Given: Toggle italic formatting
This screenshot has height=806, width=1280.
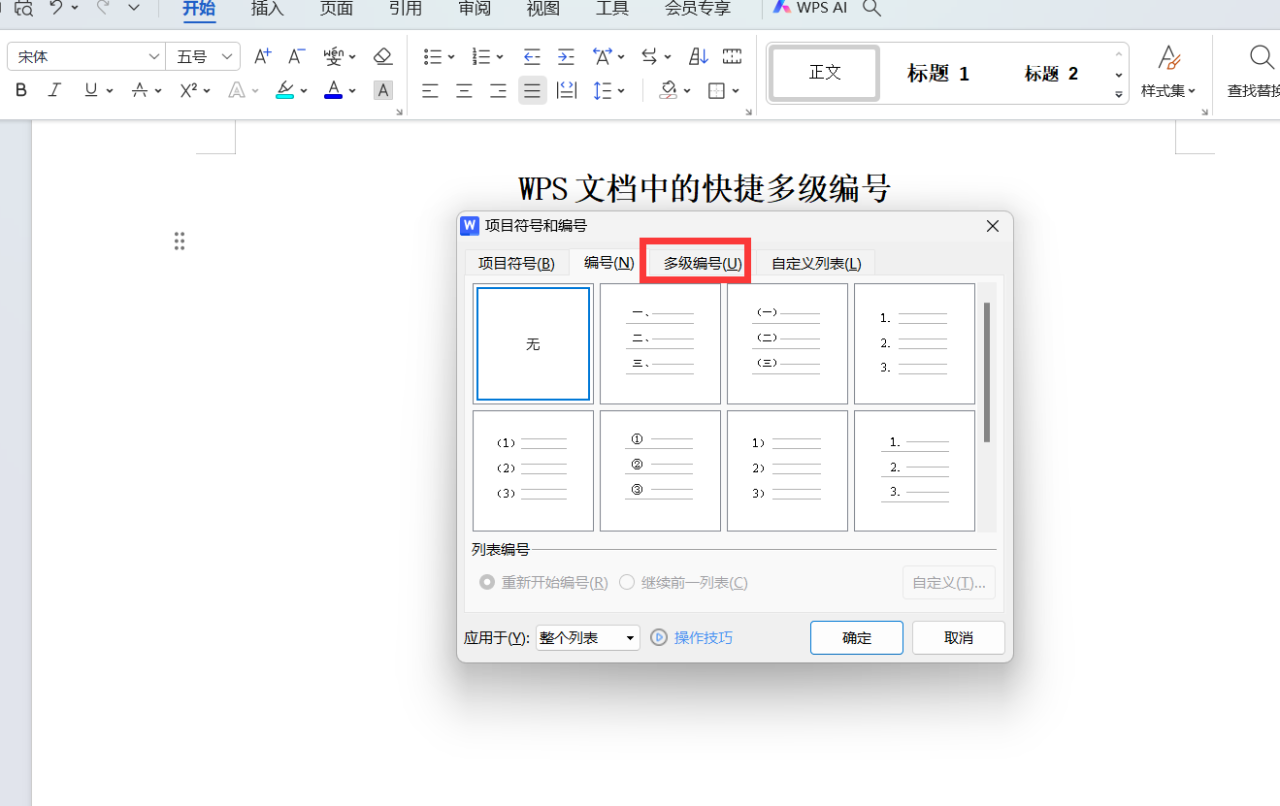Looking at the screenshot, I should click(55, 90).
